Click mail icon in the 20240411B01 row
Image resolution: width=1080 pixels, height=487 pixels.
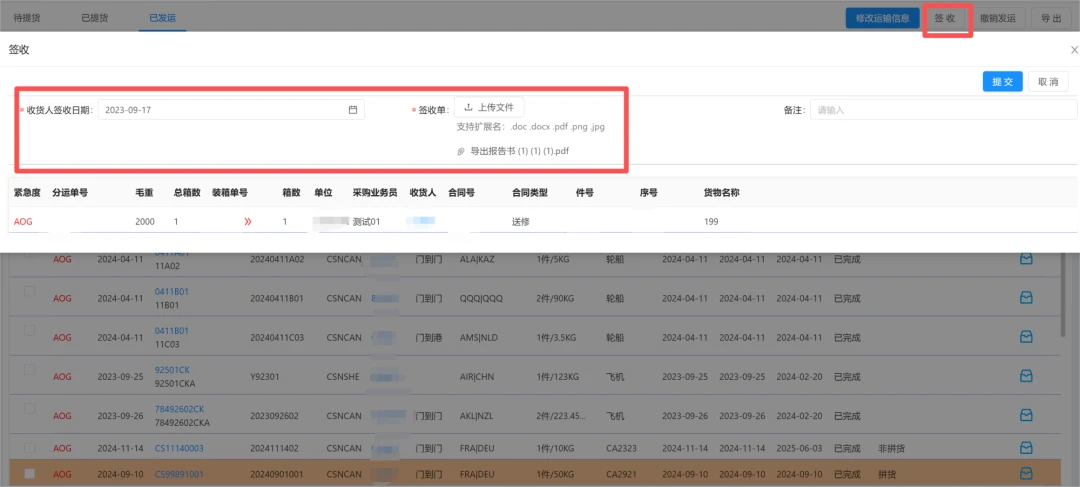1025,298
